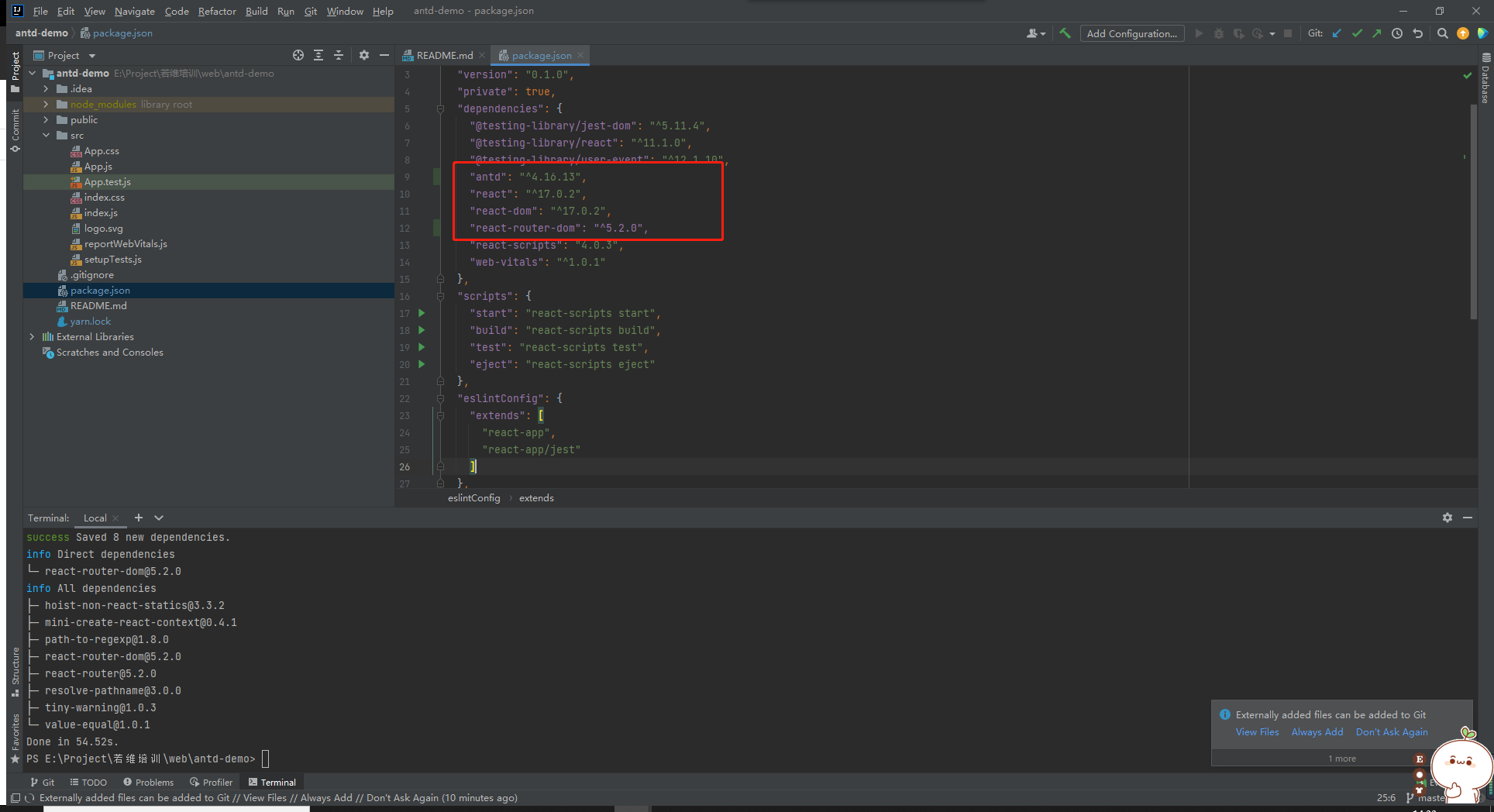
Task: Expand External Libraries node
Action: pyautogui.click(x=33, y=336)
